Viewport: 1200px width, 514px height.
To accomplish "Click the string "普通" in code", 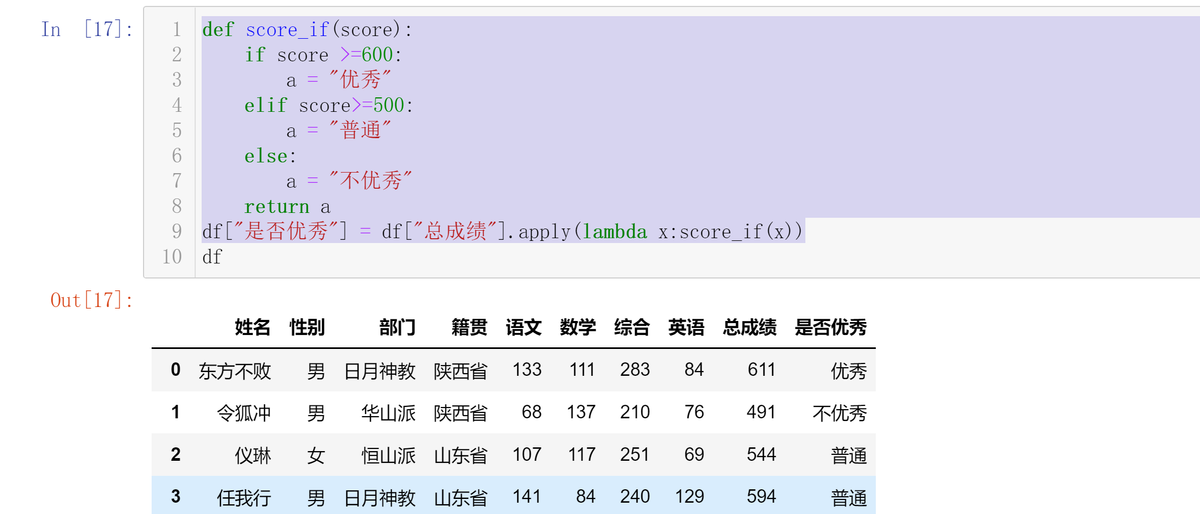I will tap(359, 130).
